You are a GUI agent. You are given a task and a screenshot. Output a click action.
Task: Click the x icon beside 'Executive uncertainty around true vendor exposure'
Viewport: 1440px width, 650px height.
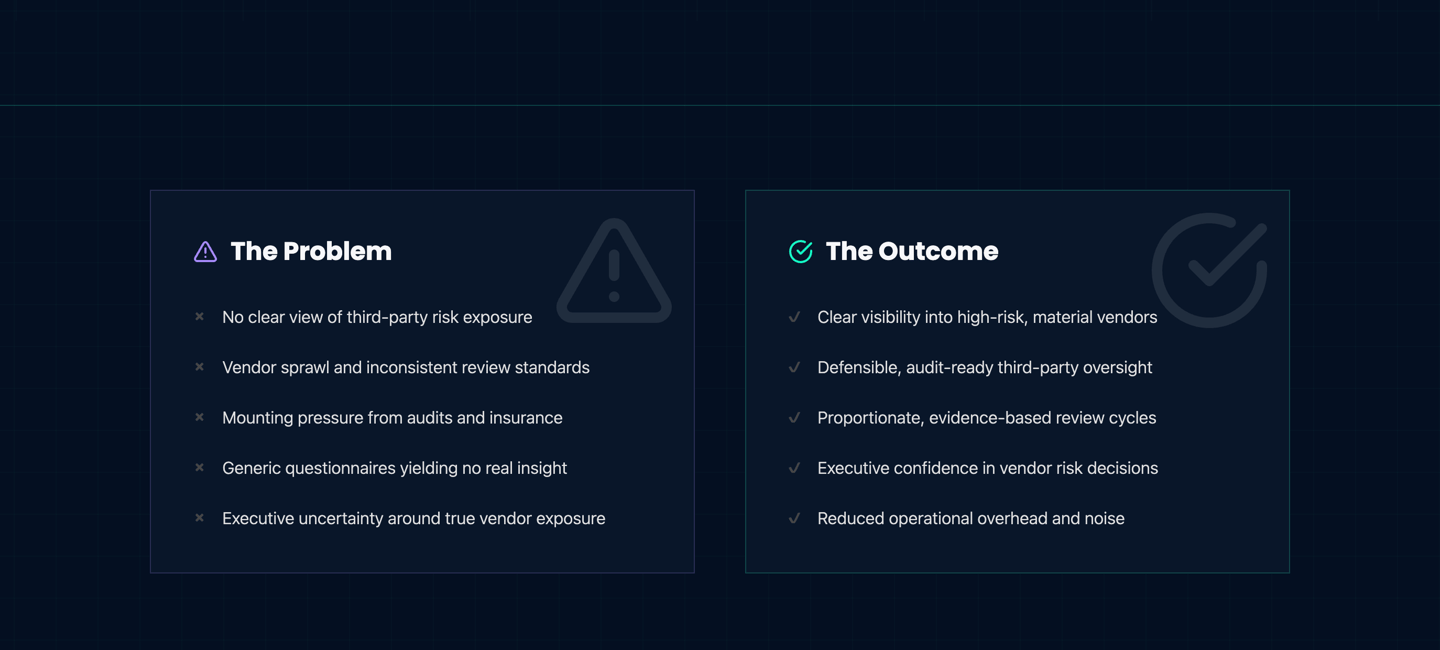pos(199,518)
